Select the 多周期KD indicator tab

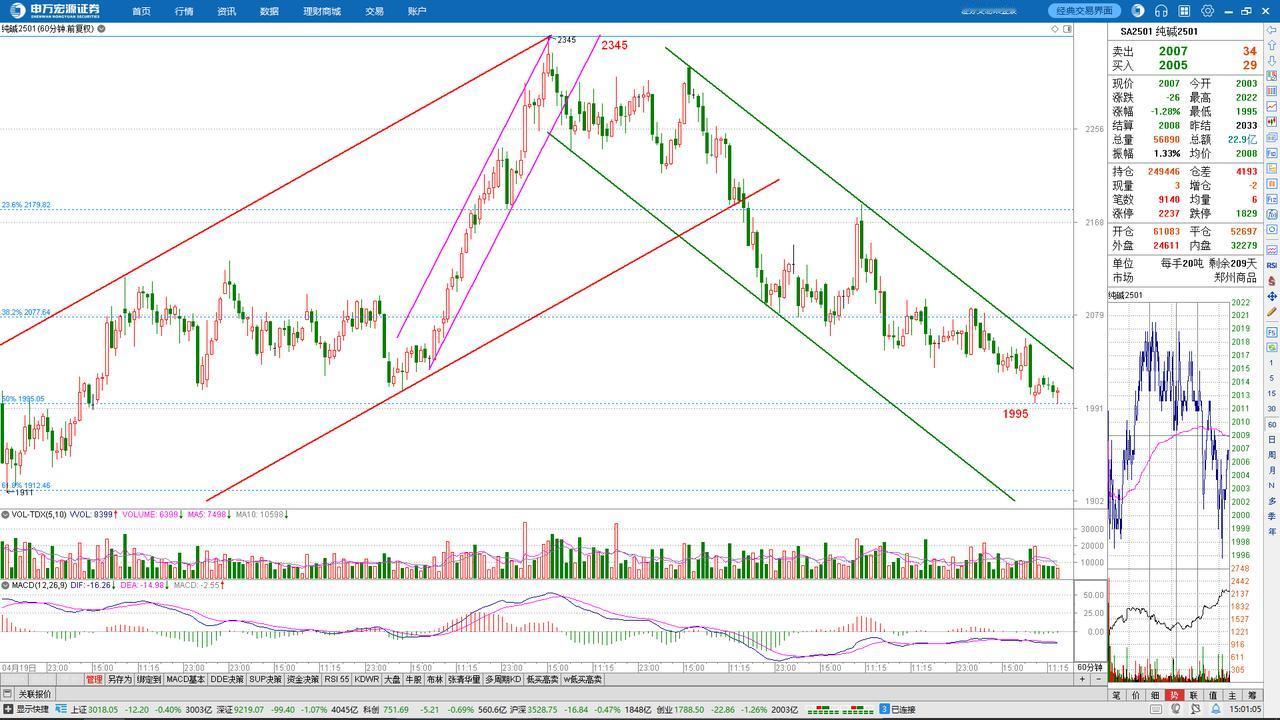coord(504,679)
